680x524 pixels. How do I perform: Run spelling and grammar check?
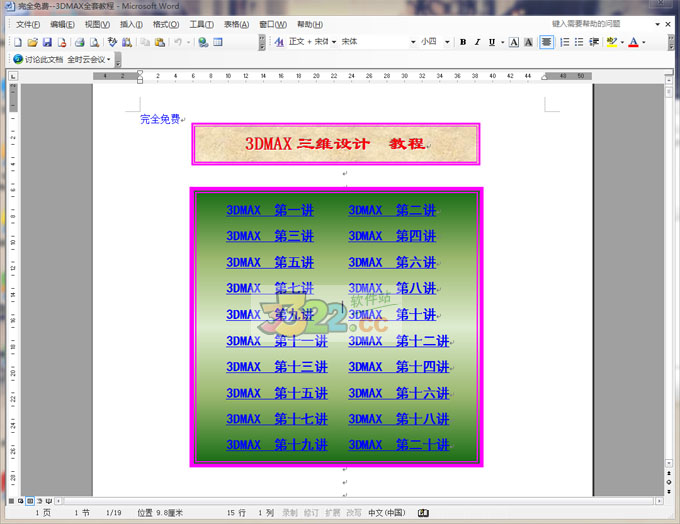pyautogui.click(x=112, y=42)
